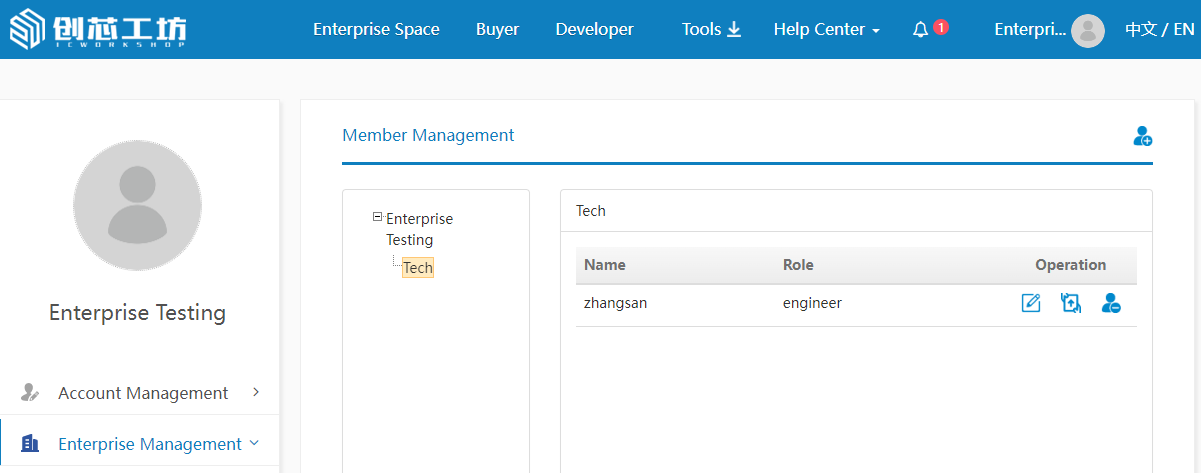
Task: Open the Buyer menu item
Action: (497, 30)
